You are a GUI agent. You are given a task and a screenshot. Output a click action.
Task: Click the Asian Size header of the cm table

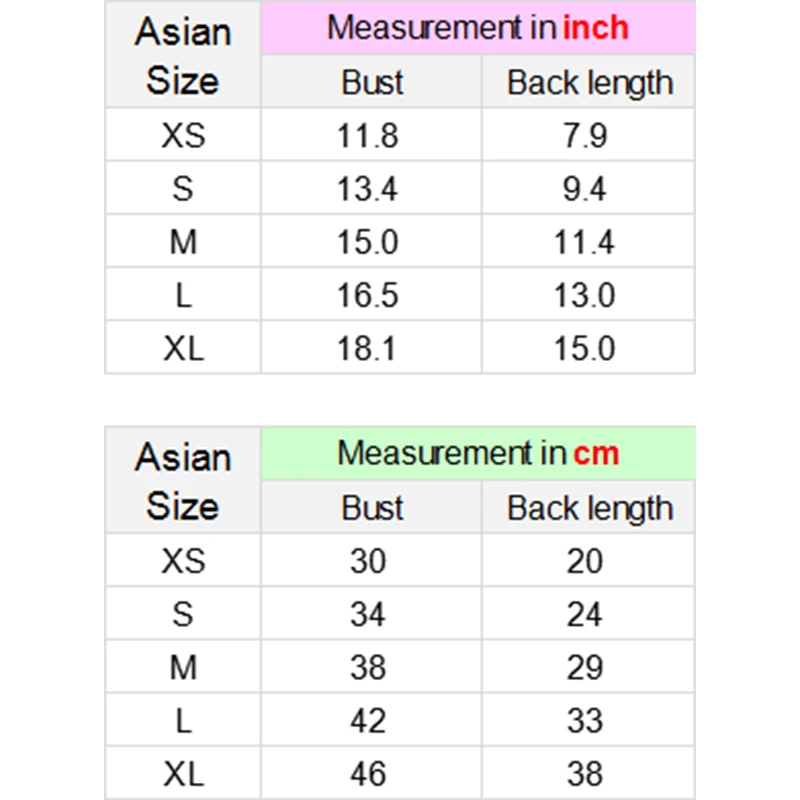click(x=183, y=481)
